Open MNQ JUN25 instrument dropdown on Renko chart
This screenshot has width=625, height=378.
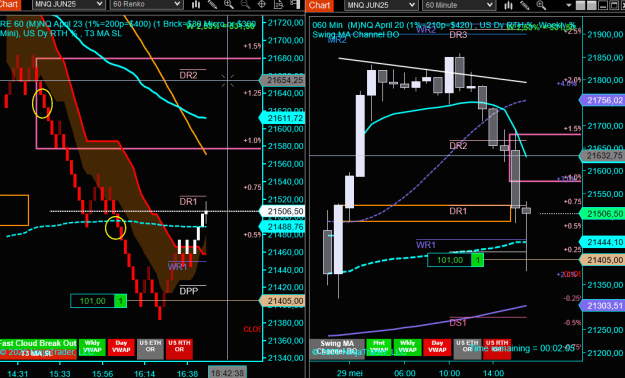click(68, 4)
